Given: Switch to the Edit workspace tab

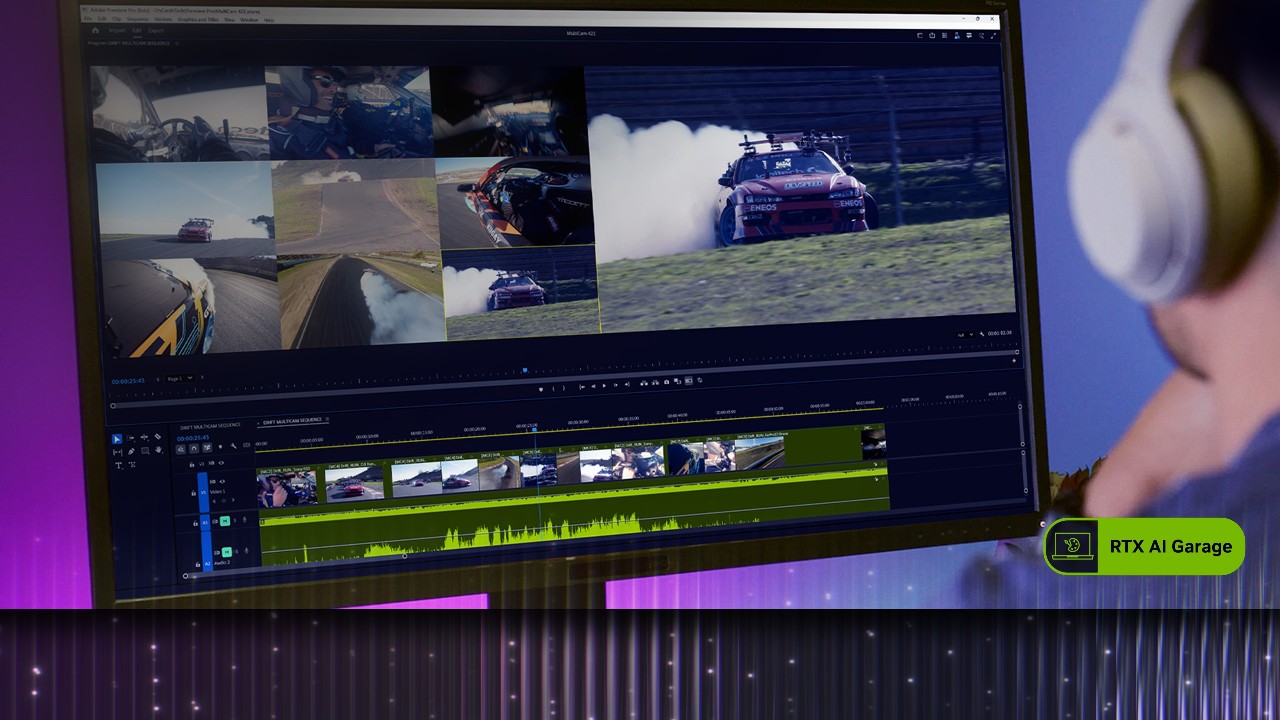Looking at the screenshot, I should (137, 30).
